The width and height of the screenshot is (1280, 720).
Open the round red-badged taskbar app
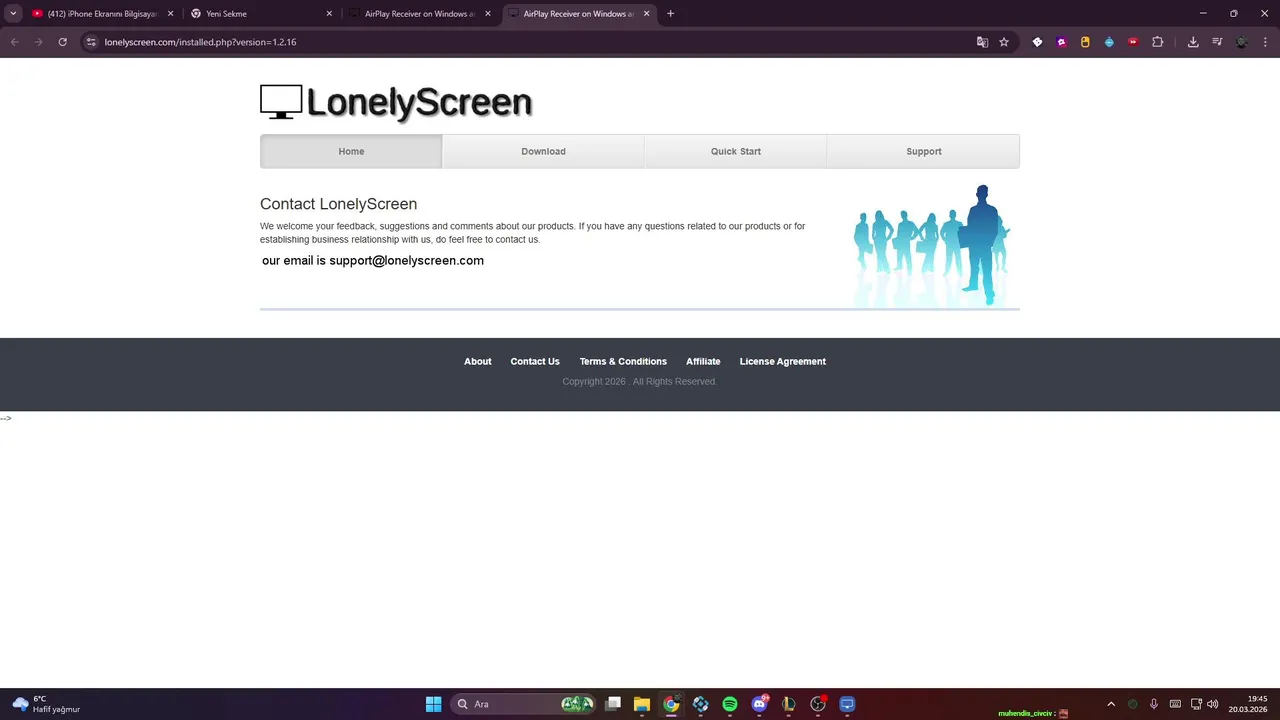click(x=818, y=704)
